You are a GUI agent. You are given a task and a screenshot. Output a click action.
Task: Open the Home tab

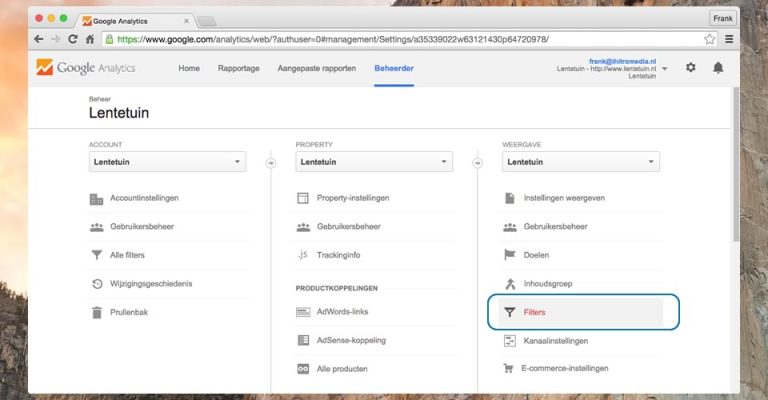(188, 68)
